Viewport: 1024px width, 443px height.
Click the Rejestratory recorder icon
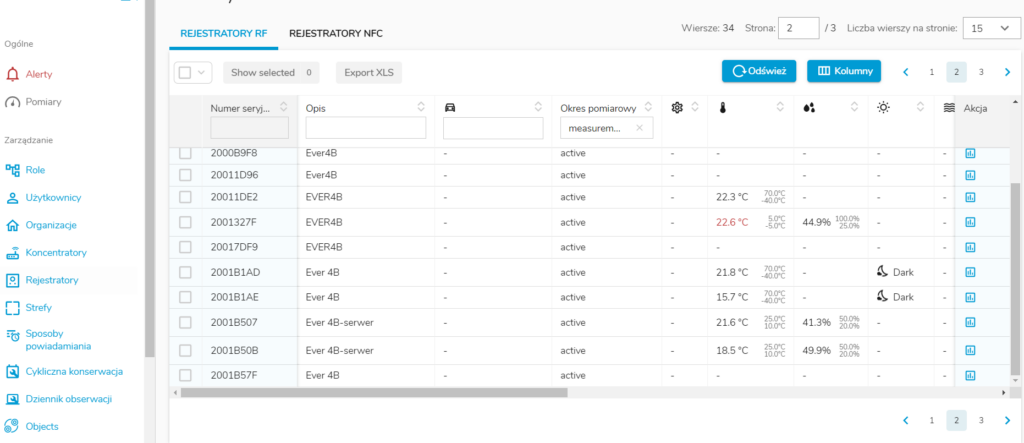pyautogui.click(x=12, y=280)
